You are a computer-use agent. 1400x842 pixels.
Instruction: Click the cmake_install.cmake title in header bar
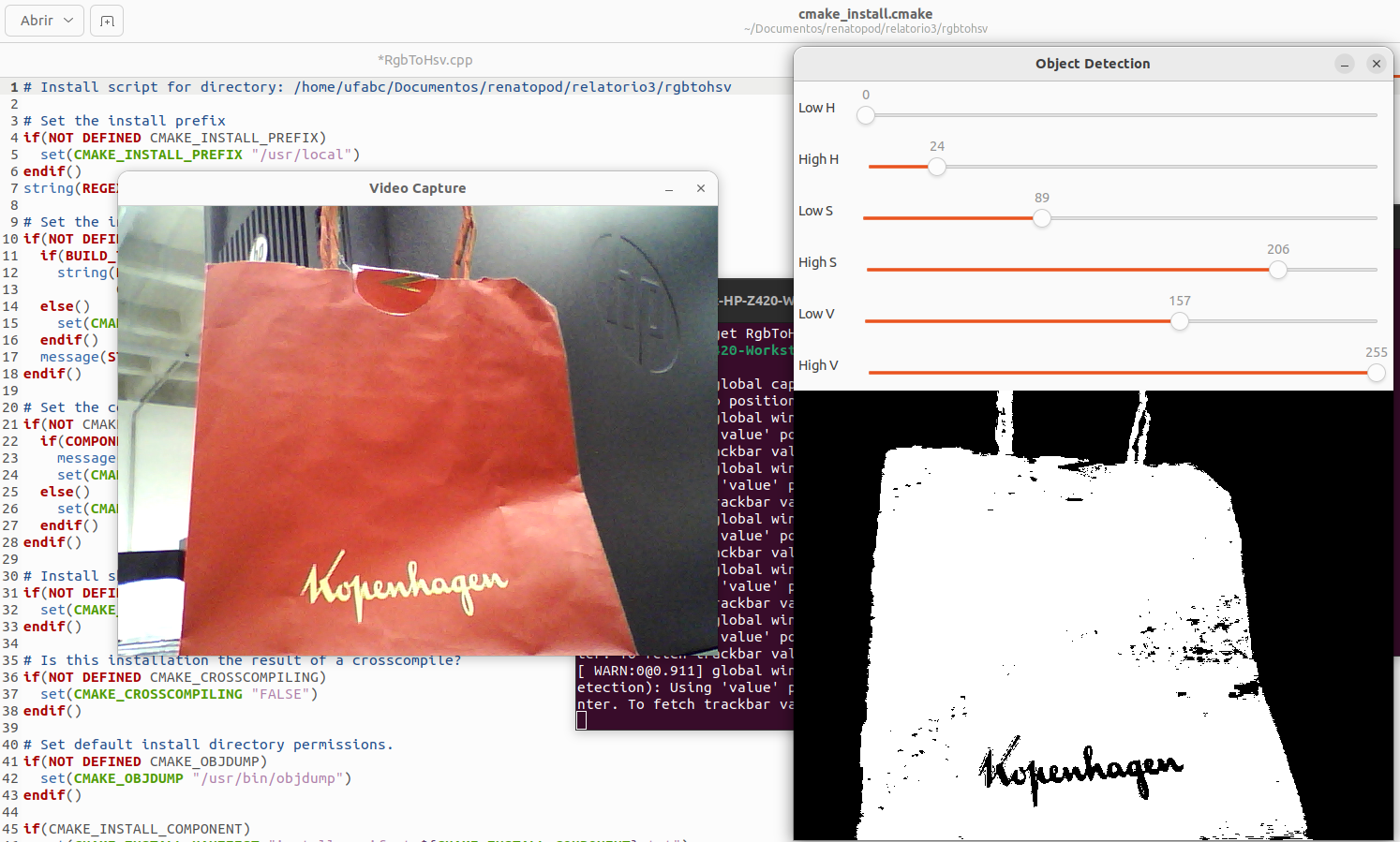[x=865, y=14]
